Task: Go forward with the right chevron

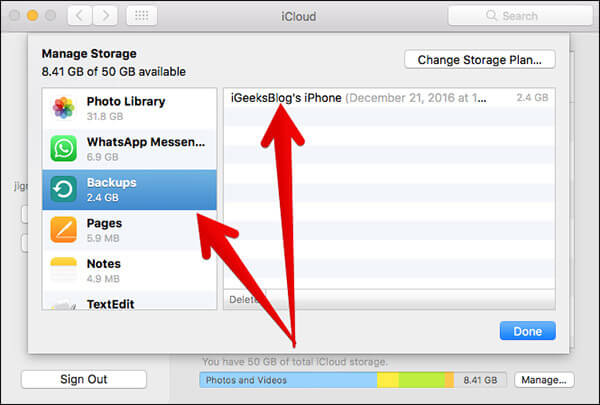Action: point(107,17)
